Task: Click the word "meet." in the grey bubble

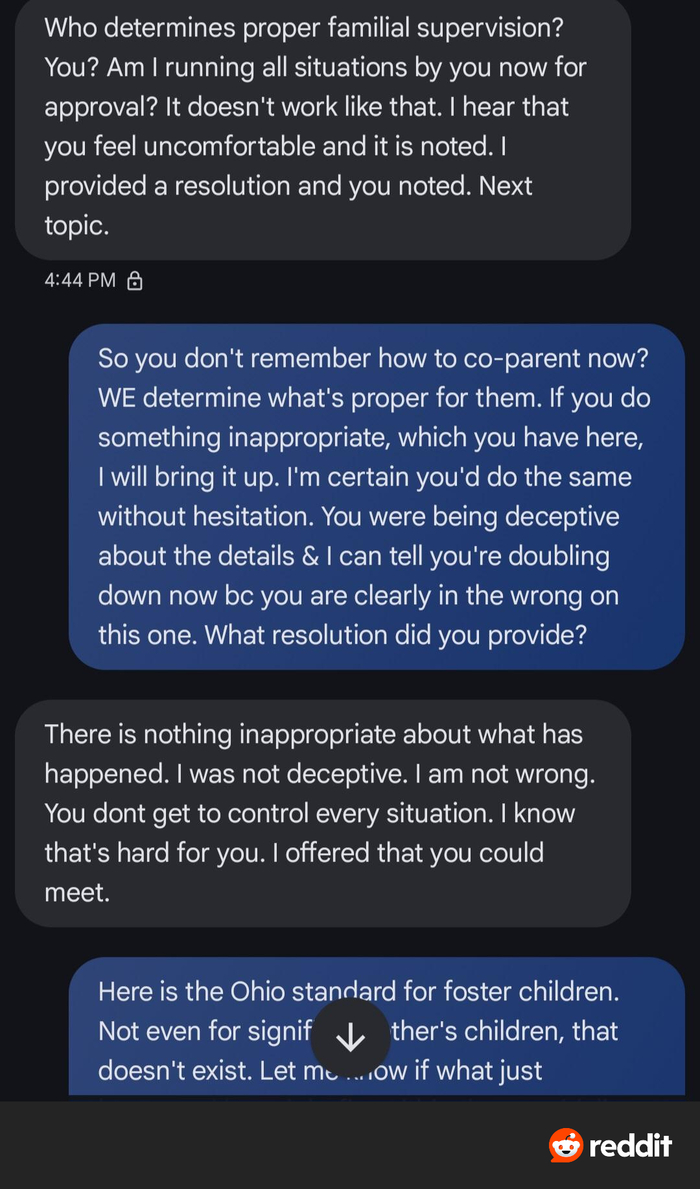Action: click(76, 892)
